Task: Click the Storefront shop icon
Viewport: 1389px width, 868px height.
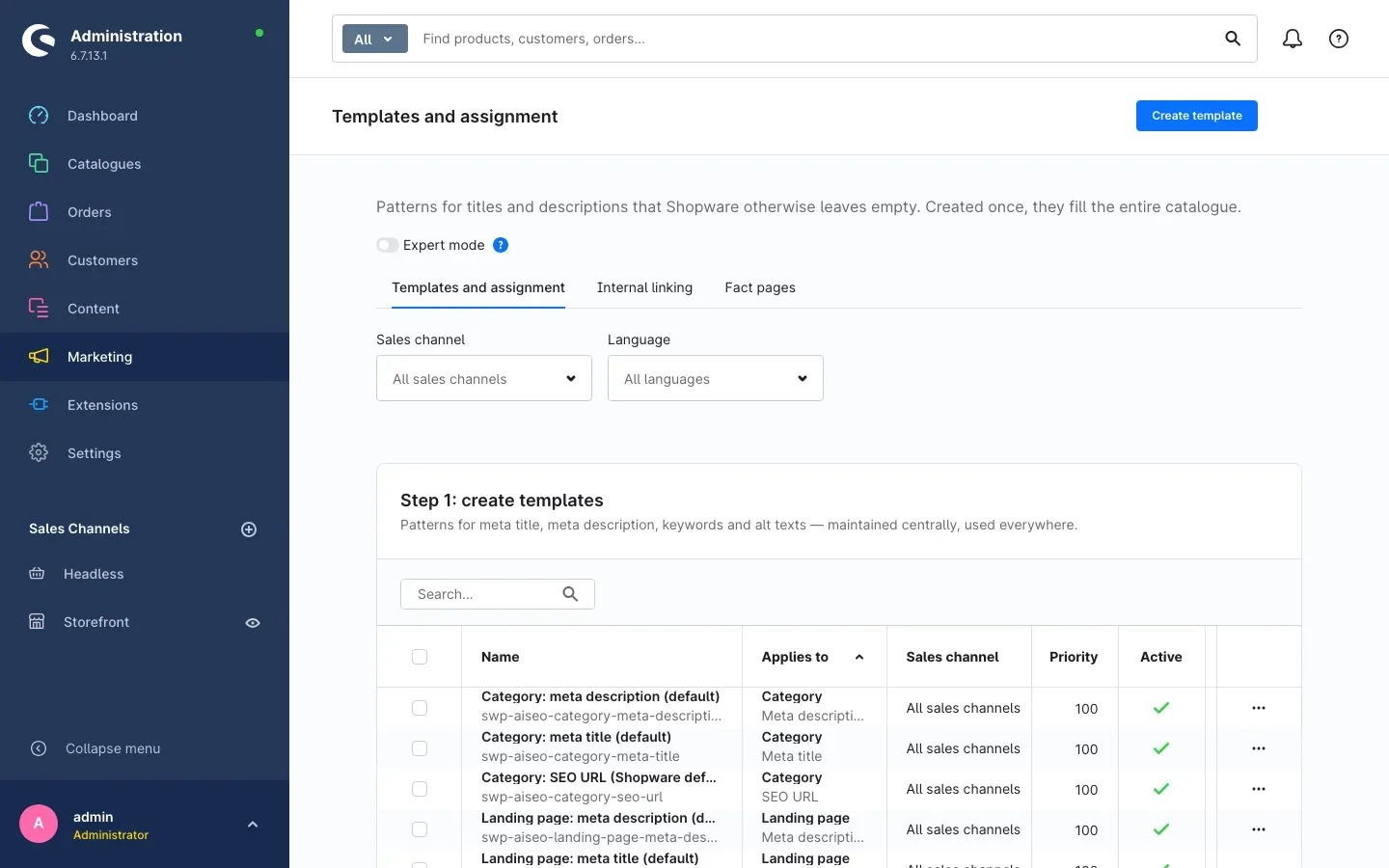Action: coord(37,622)
